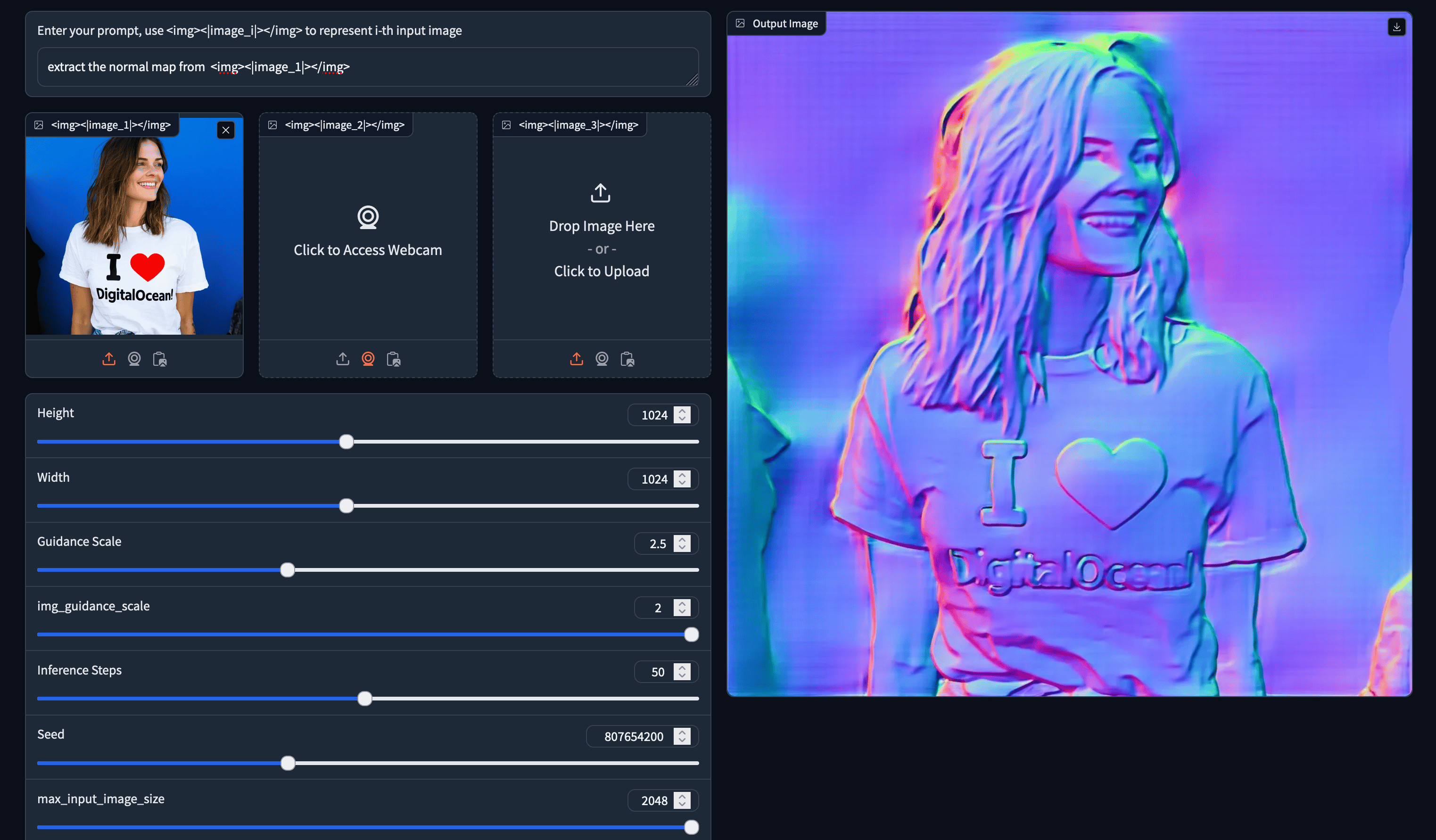Click the img_guidance_scale stepper arrows
Screen dimensions: 1436x840
click(x=682, y=608)
